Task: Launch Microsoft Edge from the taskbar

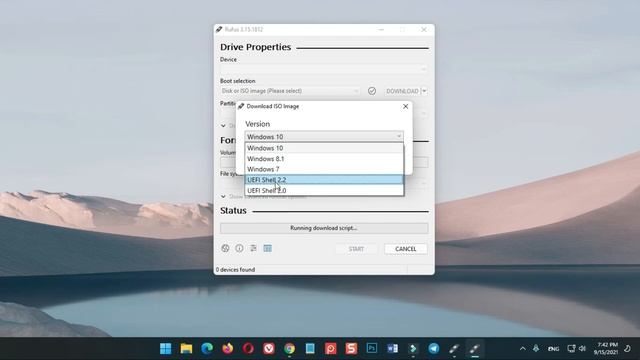Action: [x=207, y=349]
